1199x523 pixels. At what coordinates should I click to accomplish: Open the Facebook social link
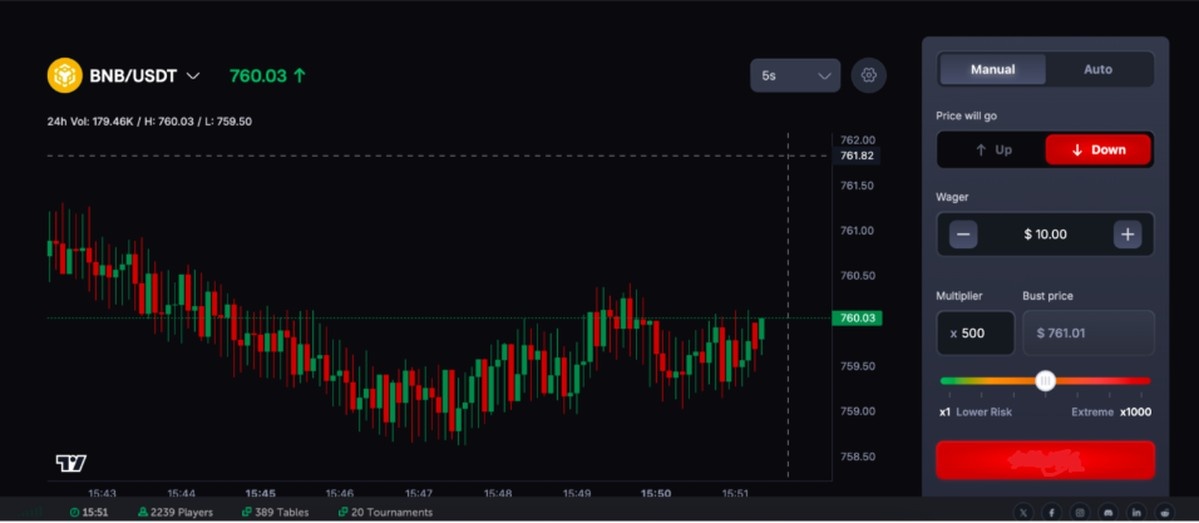click(x=1051, y=512)
